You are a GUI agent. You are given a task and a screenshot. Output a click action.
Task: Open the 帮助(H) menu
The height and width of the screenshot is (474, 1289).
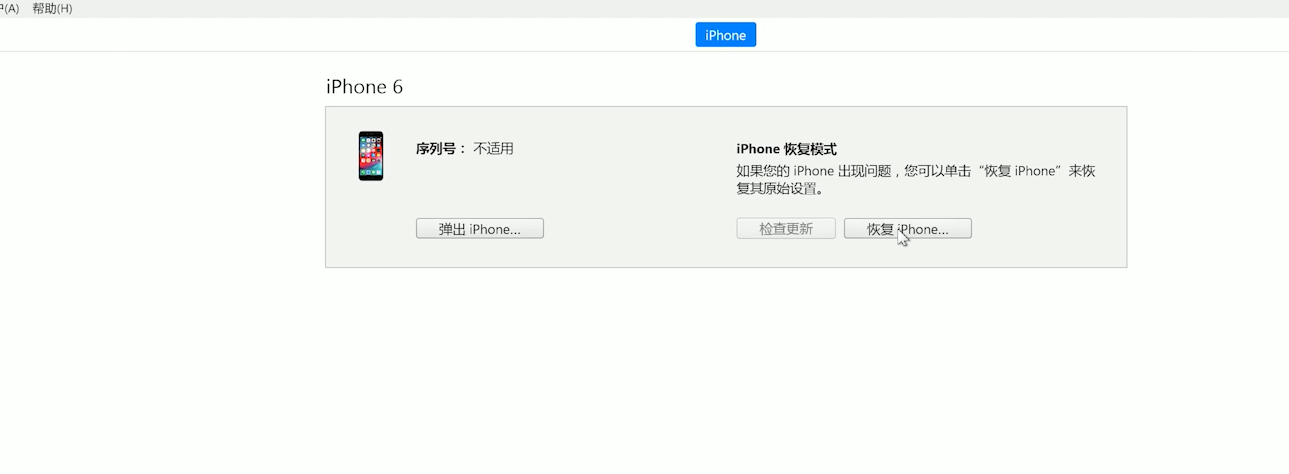[x=52, y=9]
